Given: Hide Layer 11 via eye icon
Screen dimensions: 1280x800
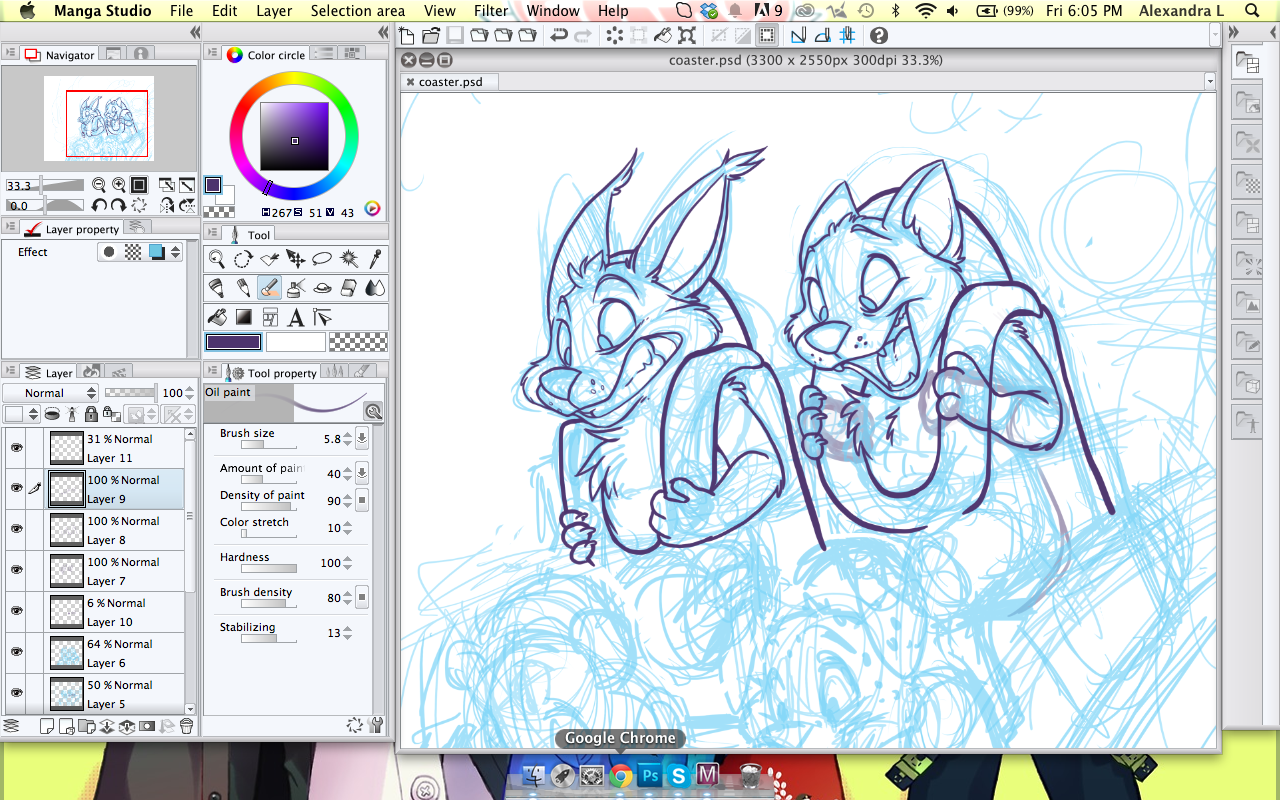Looking at the screenshot, I should point(16,447).
